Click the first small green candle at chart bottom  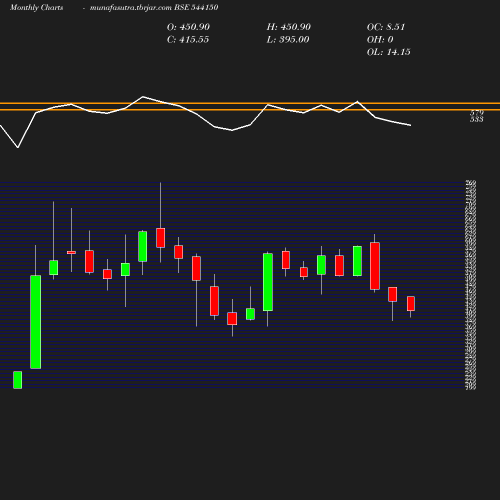[18, 380]
